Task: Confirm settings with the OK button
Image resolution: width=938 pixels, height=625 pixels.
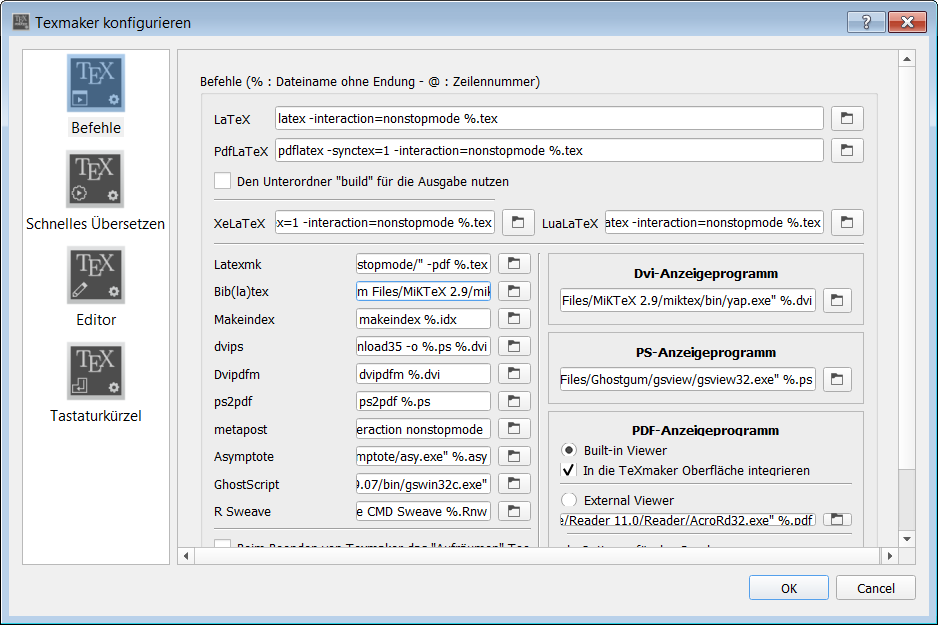Action: pyautogui.click(x=788, y=588)
